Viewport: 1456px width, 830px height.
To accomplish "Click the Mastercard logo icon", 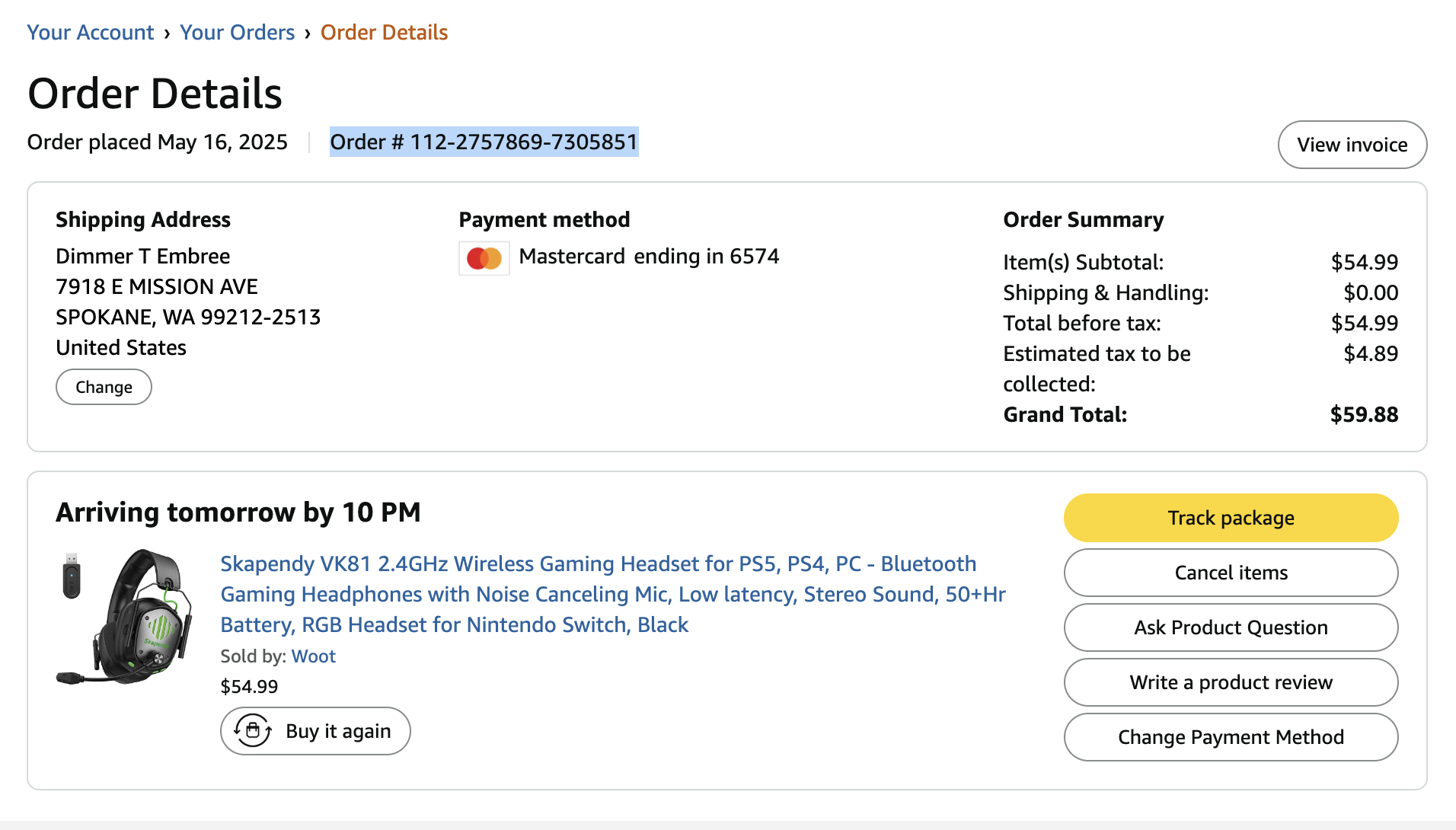I will click(484, 258).
